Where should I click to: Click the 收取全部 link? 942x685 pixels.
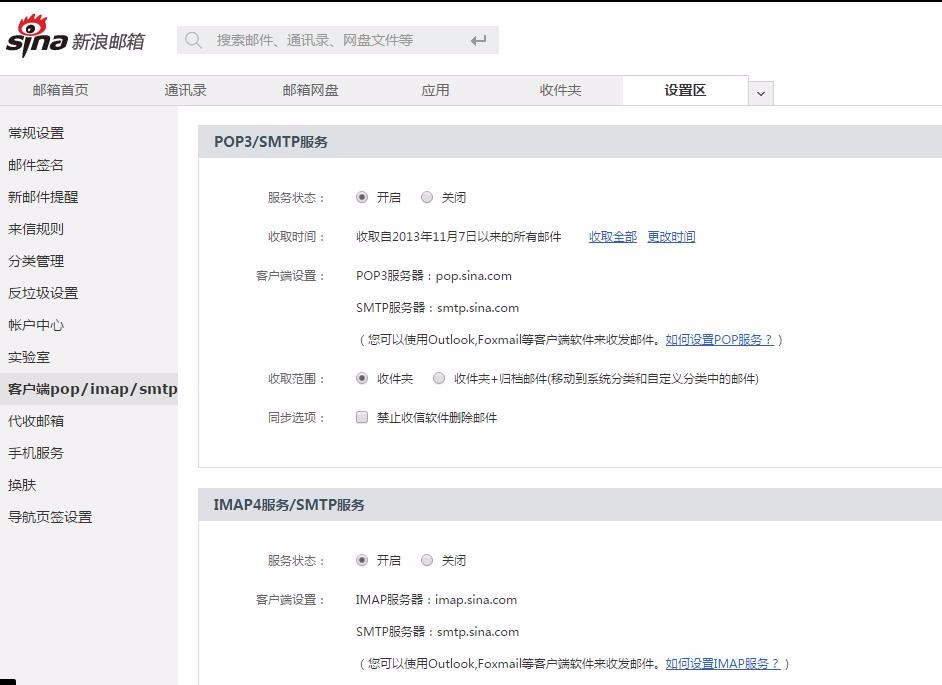(612, 237)
